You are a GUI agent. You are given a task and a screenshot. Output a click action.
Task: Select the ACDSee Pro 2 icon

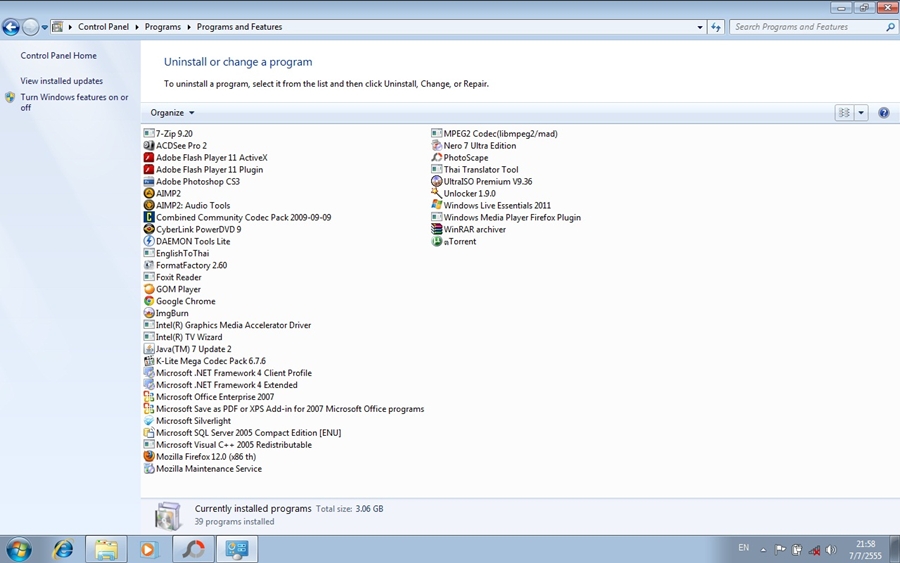[149, 145]
